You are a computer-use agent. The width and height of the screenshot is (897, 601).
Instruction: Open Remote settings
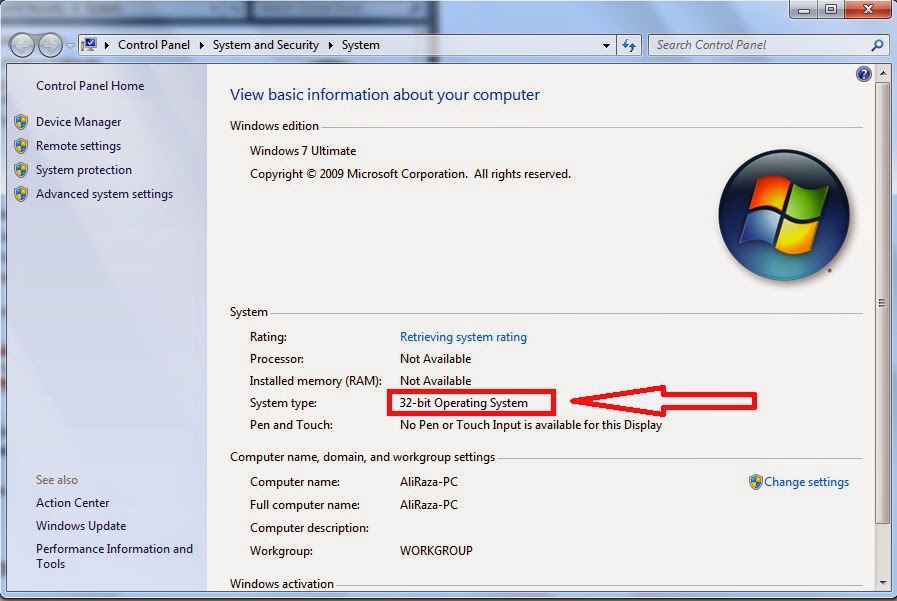[x=79, y=145]
